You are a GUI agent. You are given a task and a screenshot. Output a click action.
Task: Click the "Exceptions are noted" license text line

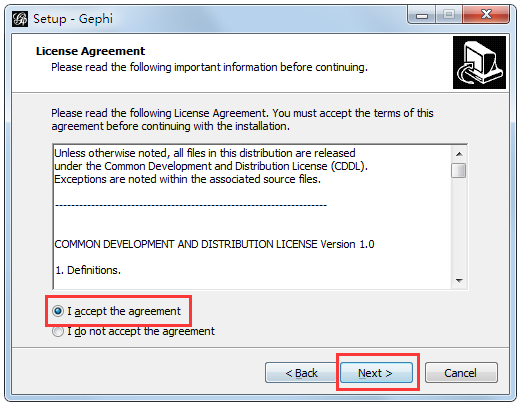pos(187,179)
